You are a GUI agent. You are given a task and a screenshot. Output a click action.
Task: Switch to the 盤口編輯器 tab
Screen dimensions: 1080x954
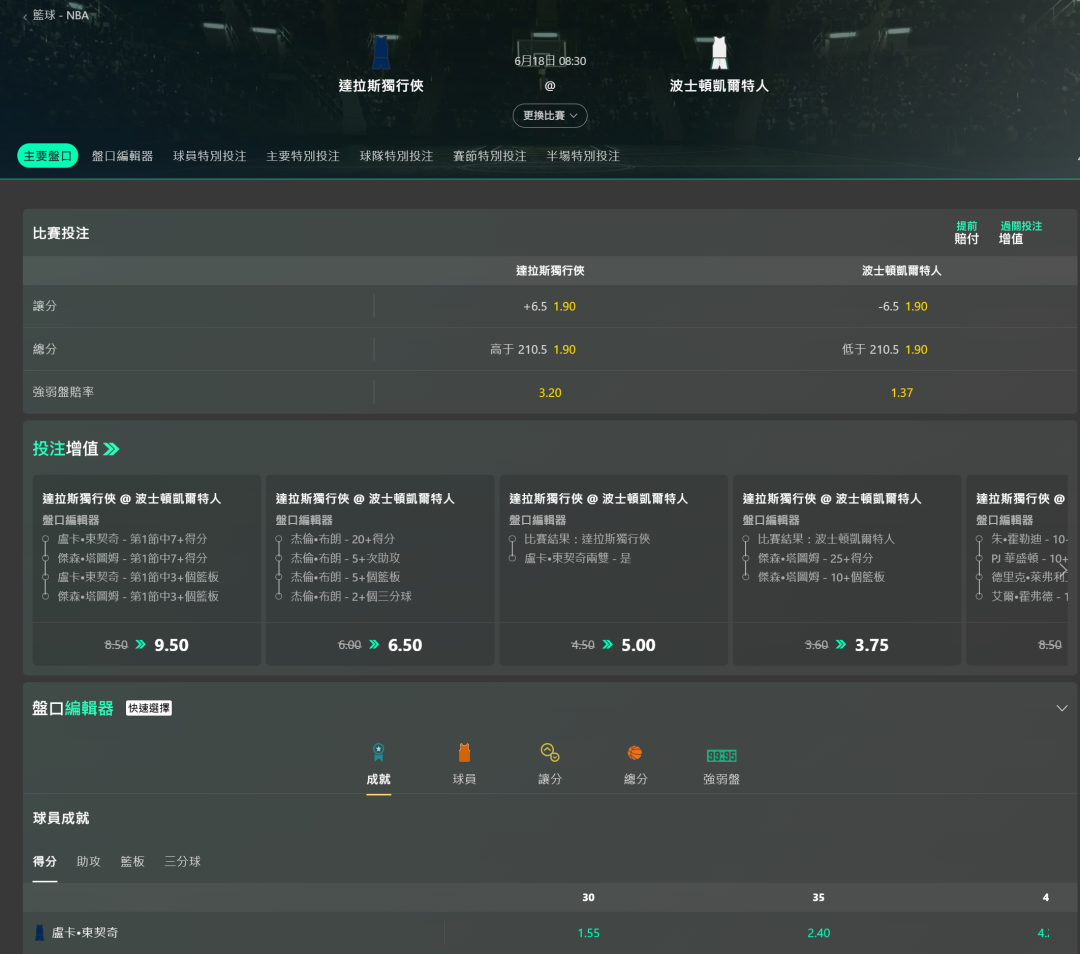[x=123, y=156]
